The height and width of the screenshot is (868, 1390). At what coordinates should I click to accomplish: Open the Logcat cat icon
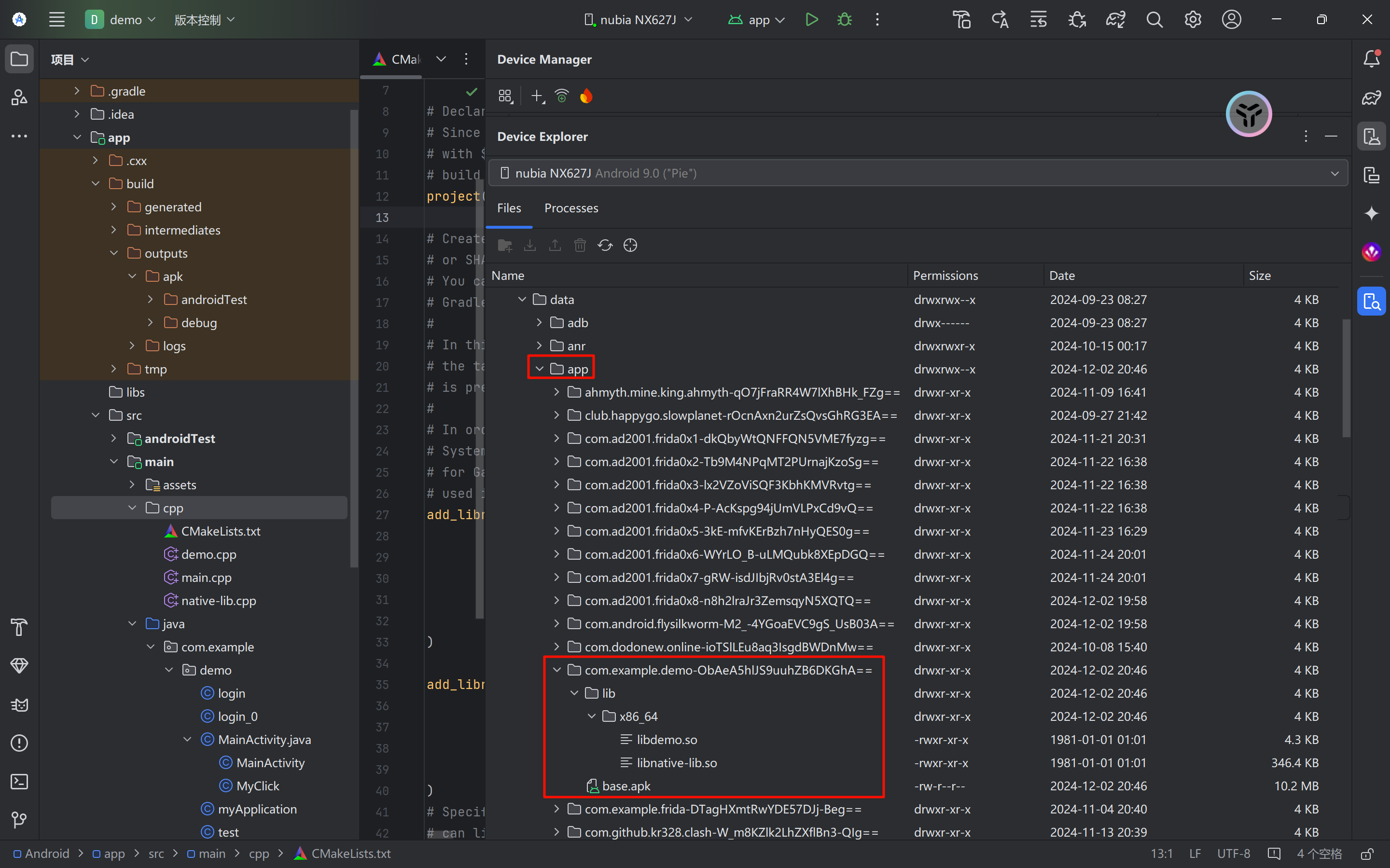tap(19, 704)
